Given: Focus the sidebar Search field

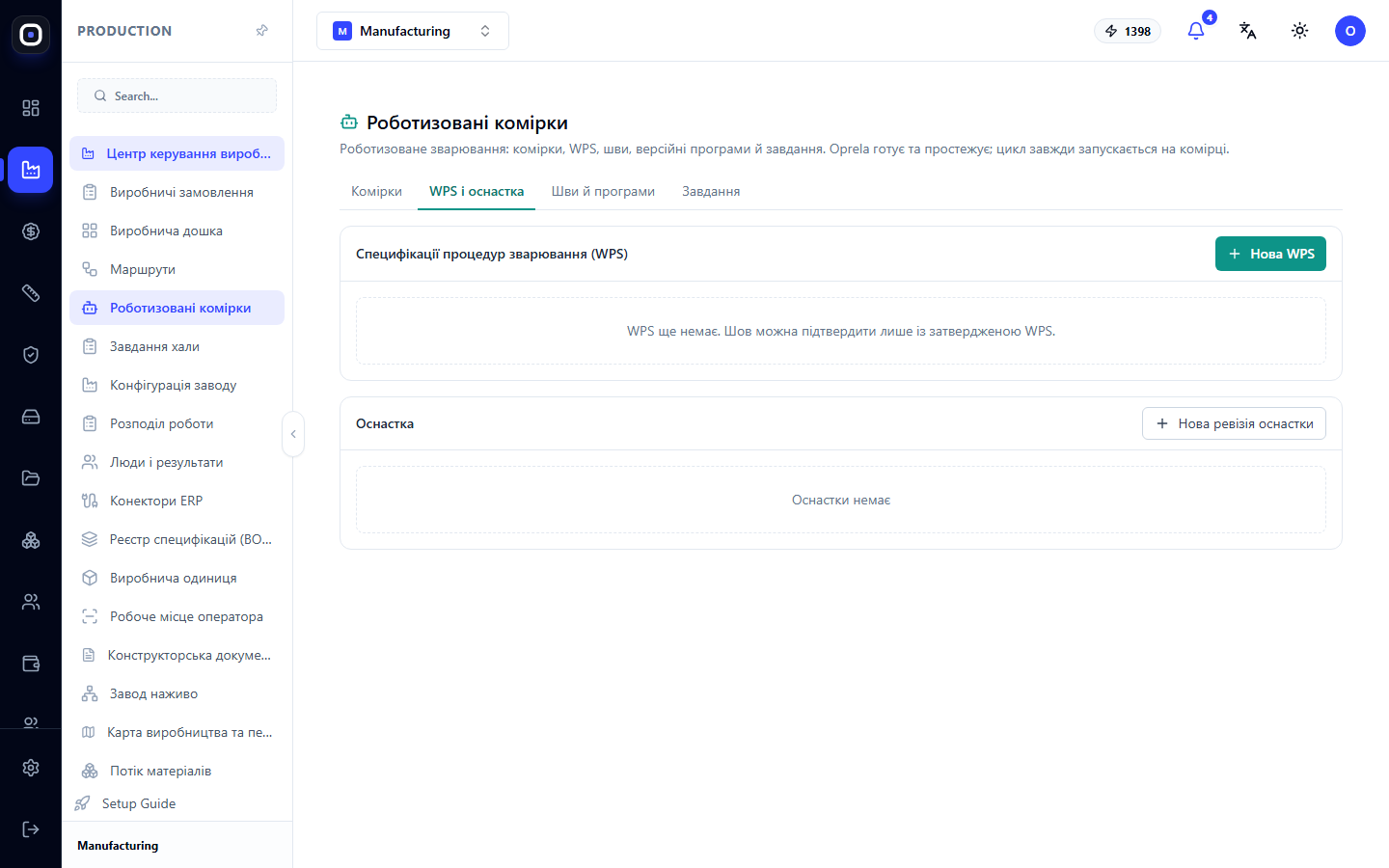Looking at the screenshot, I should click(x=177, y=95).
